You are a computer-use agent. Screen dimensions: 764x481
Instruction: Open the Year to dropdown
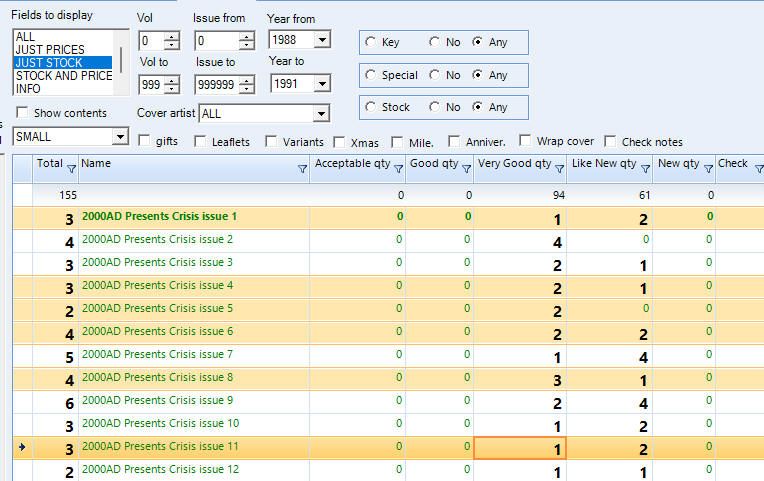322,84
